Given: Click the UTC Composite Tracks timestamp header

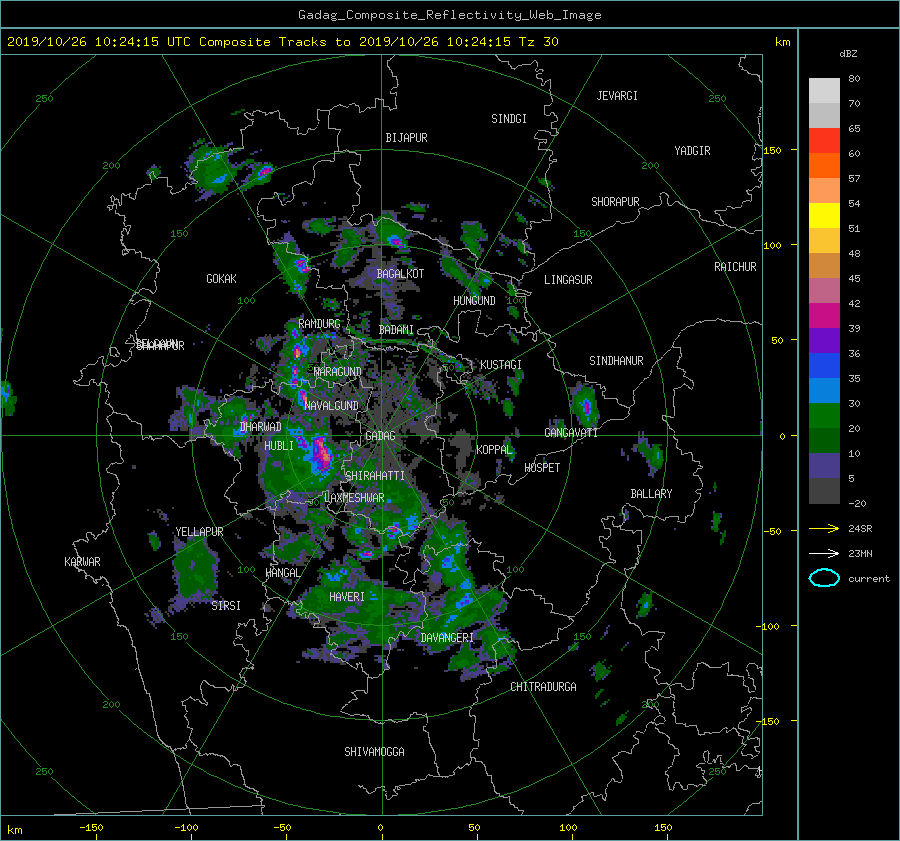Looking at the screenshot, I should pos(282,42).
